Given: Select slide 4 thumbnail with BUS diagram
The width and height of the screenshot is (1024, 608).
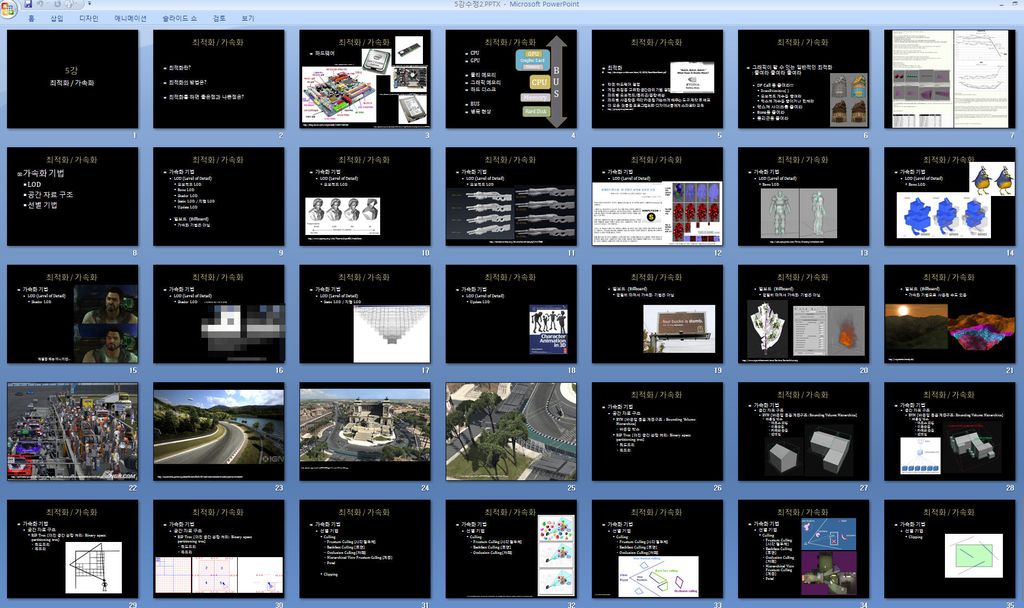Looking at the screenshot, I should coord(511,79).
